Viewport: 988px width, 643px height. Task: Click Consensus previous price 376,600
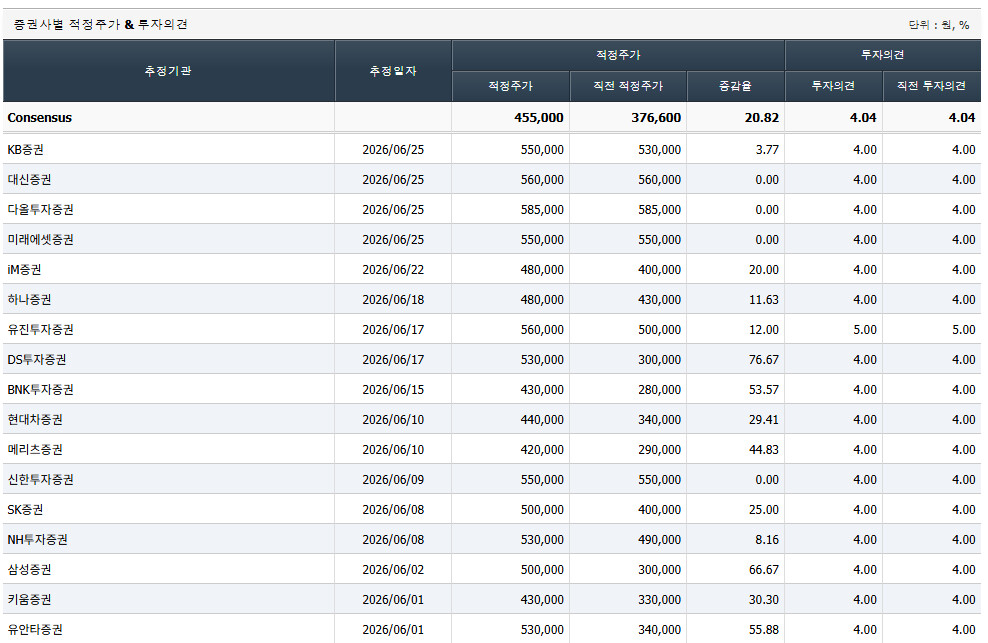coord(656,118)
